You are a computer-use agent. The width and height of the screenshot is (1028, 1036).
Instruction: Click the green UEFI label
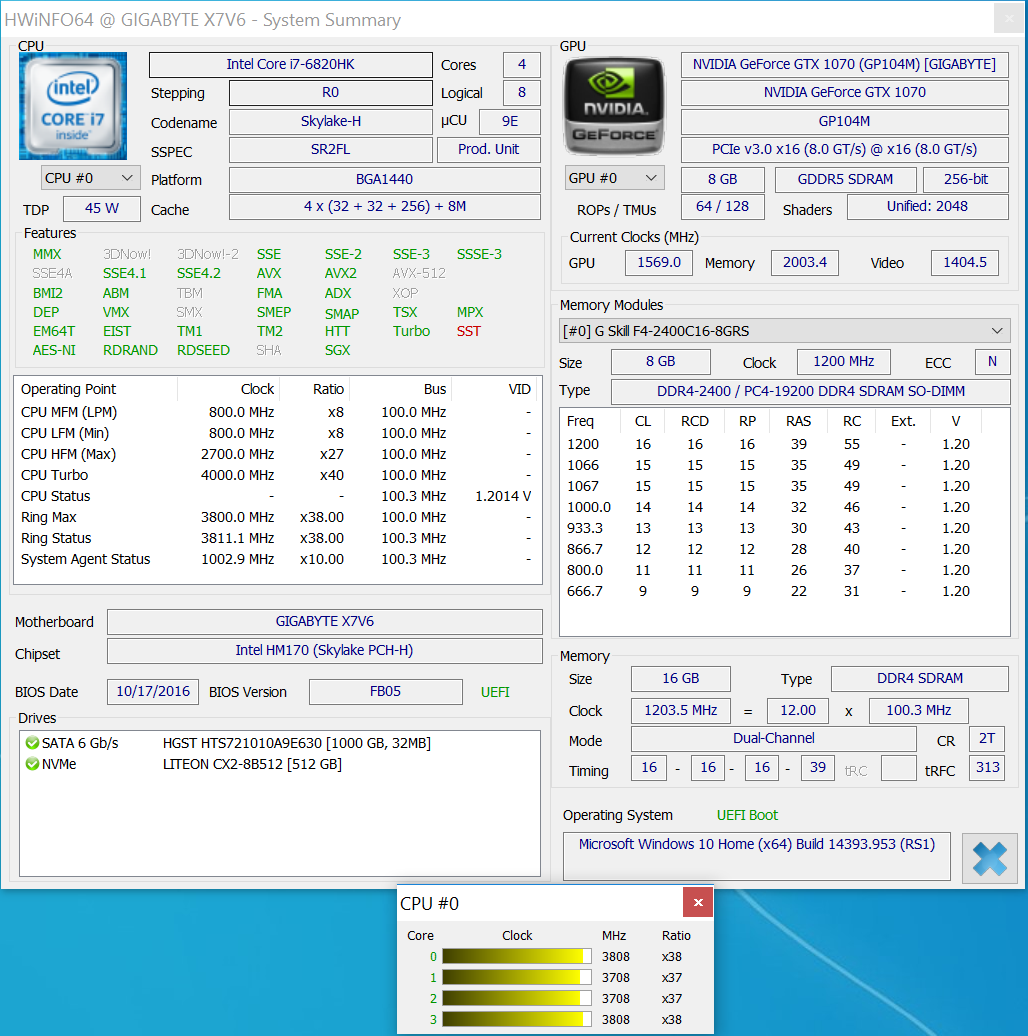[495, 692]
